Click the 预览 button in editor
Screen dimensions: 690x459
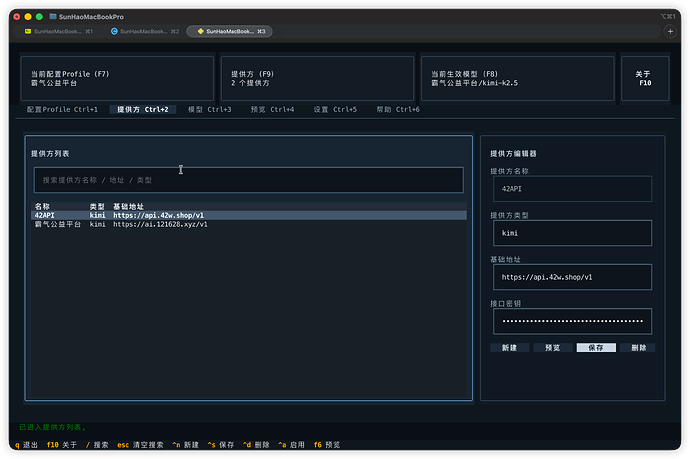[553, 348]
